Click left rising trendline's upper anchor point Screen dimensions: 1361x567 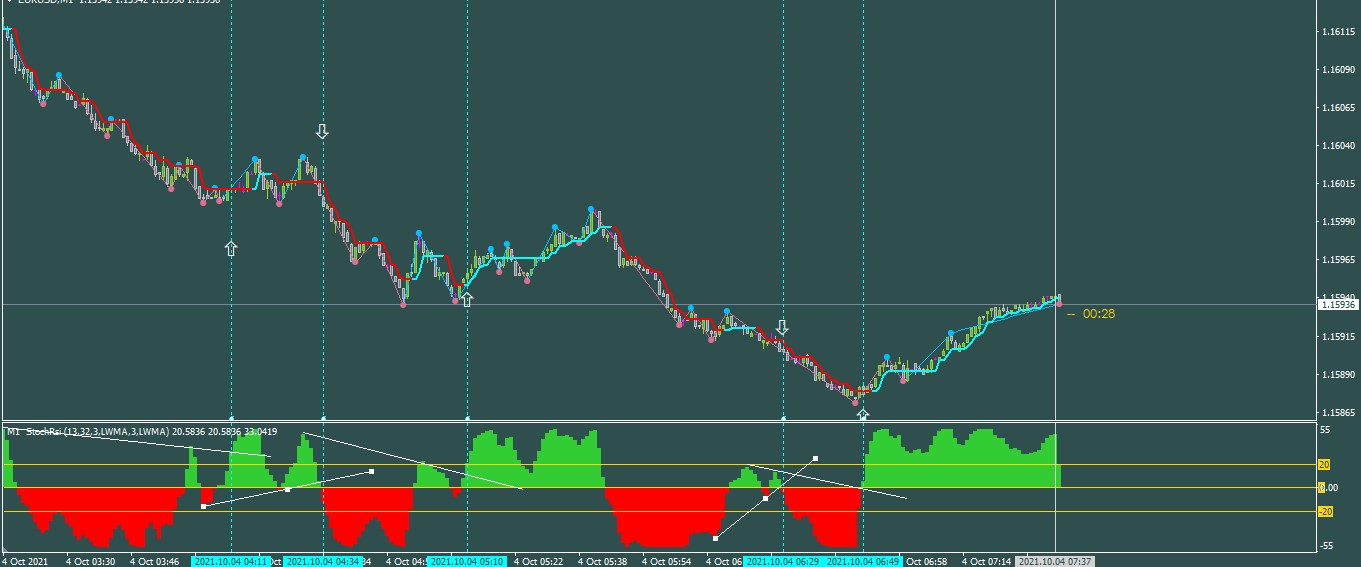point(372,471)
